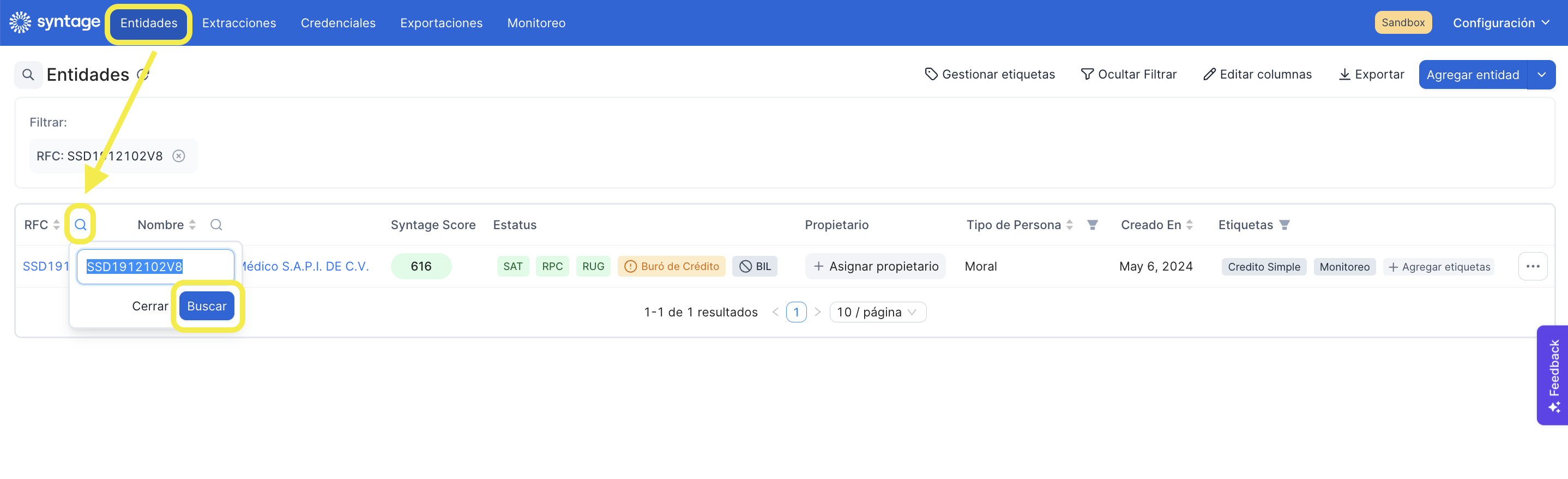
Task: Open the Entidades tab
Action: (148, 23)
